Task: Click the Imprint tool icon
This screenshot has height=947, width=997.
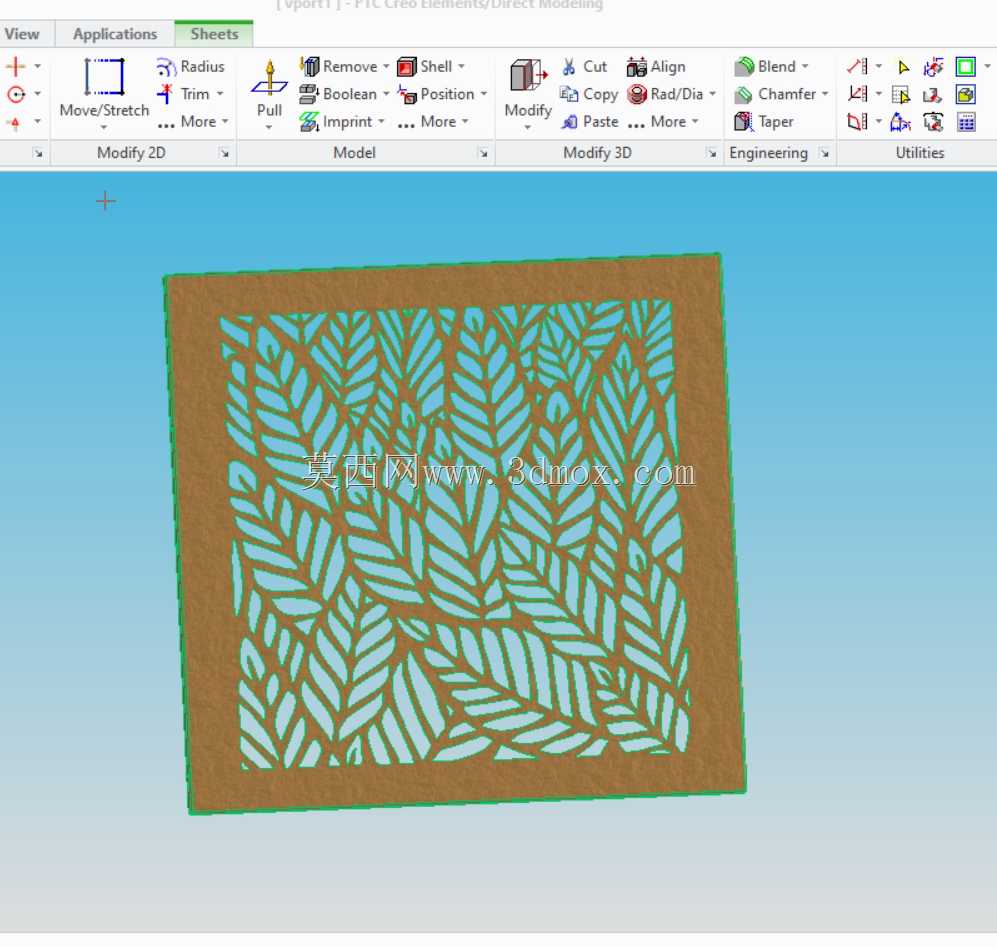Action: click(309, 121)
